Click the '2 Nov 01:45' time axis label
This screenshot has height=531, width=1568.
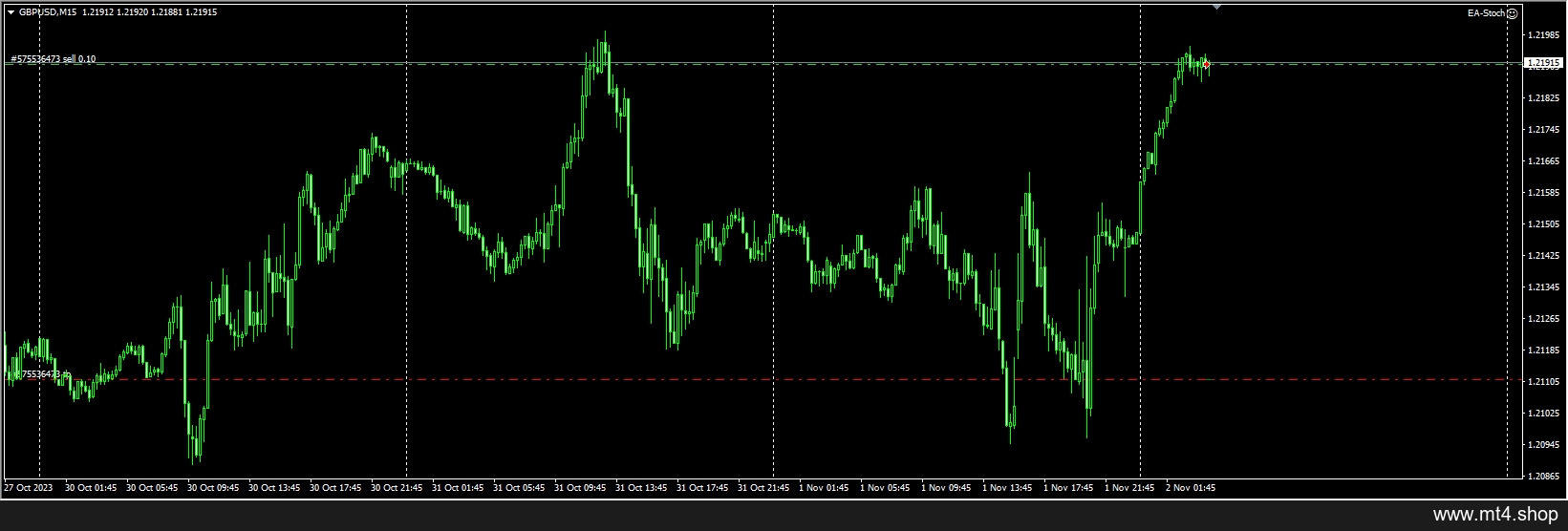click(1191, 488)
